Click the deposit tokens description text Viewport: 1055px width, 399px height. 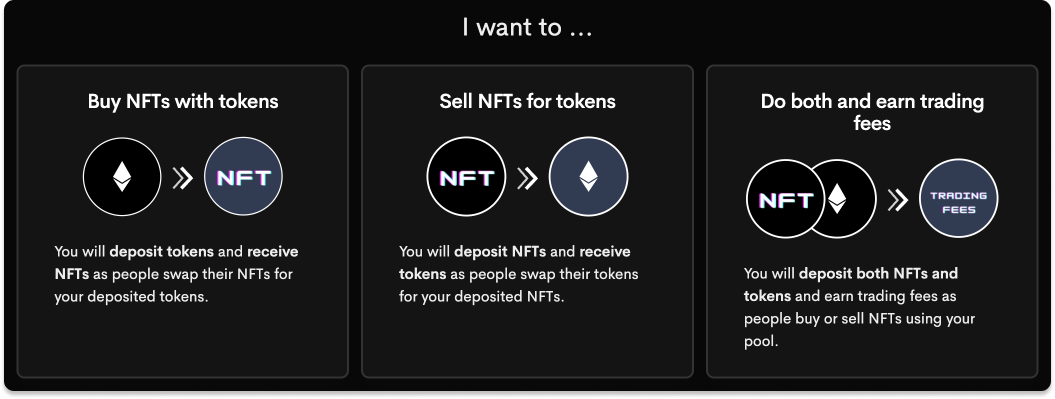176,274
